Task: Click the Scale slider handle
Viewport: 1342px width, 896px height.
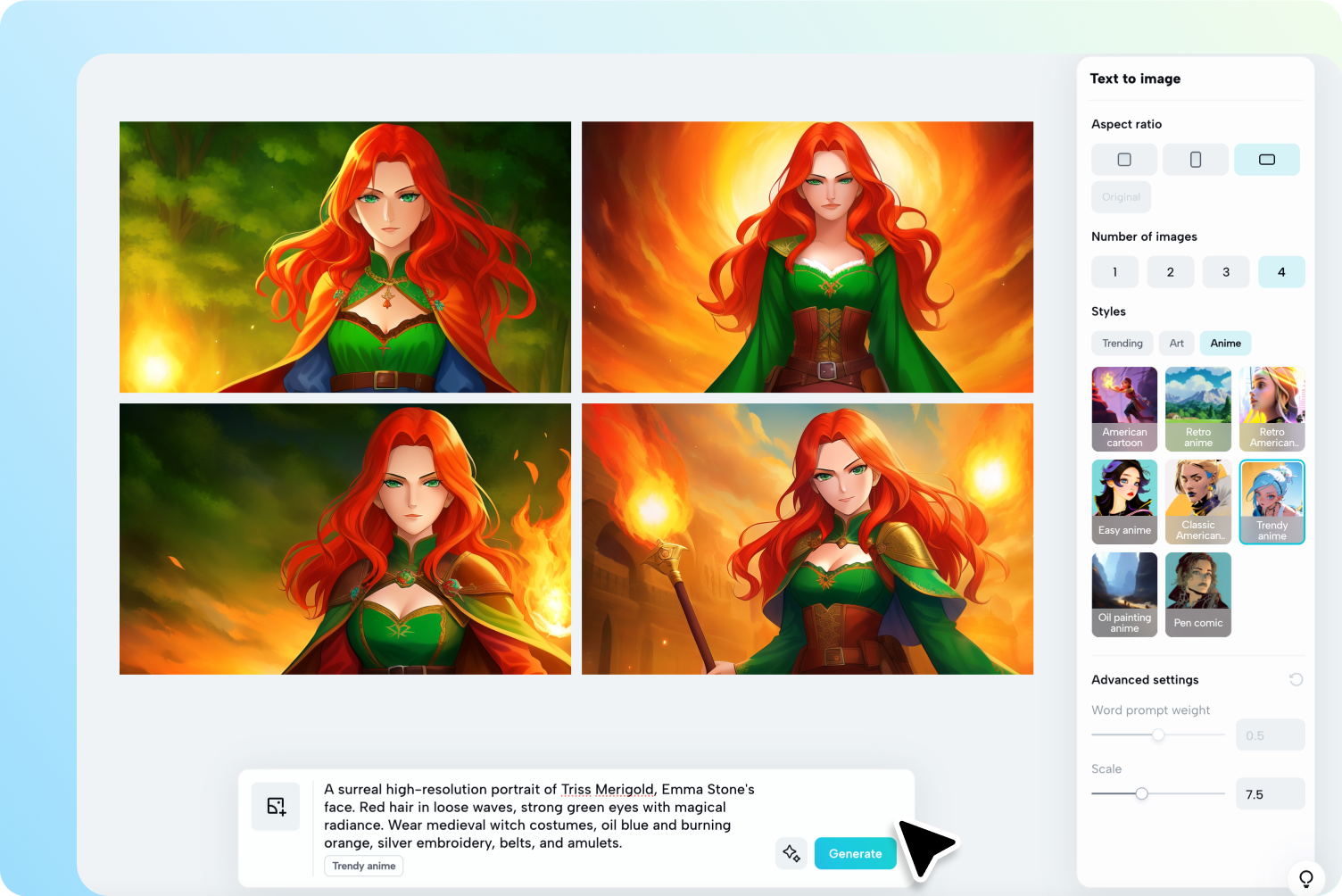Action: tap(1142, 792)
